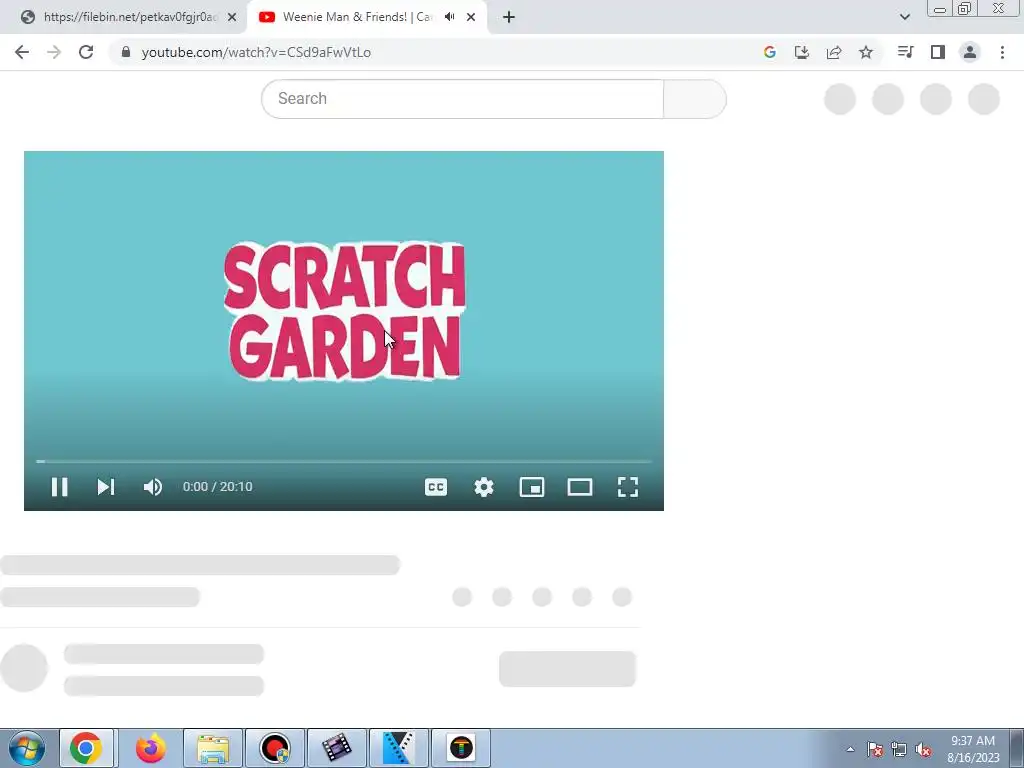This screenshot has width=1024, height=768.
Task: Click the YouTube search field
Action: click(462, 99)
